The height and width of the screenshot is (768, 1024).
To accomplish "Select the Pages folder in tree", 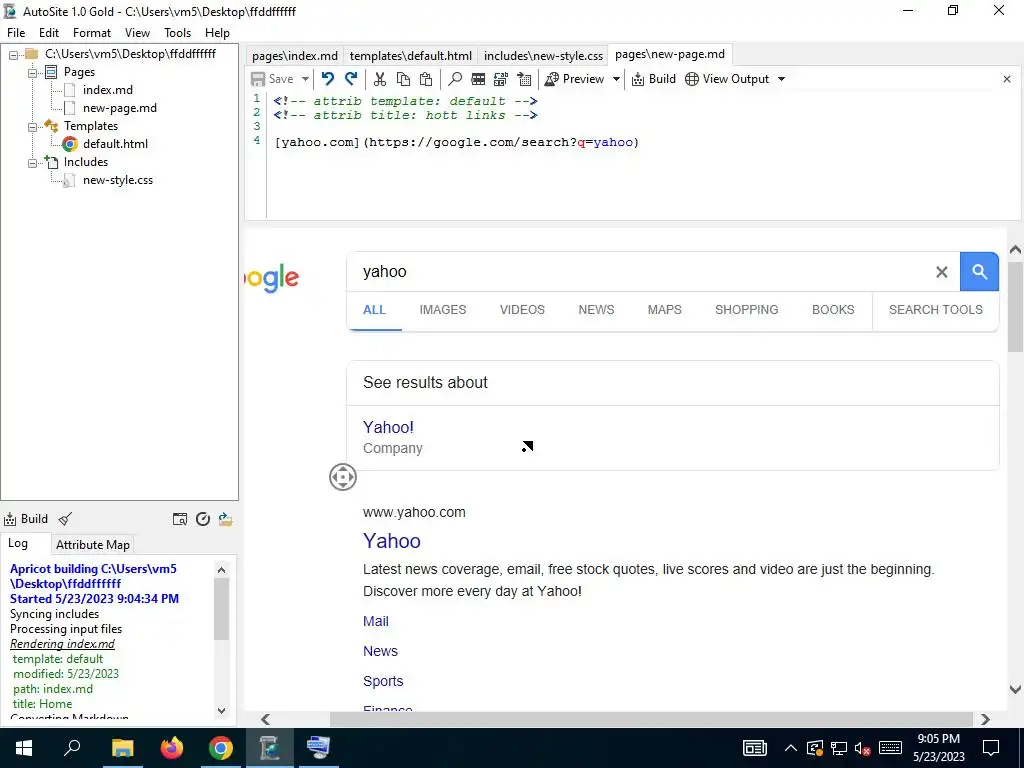I will pyautogui.click(x=79, y=72).
